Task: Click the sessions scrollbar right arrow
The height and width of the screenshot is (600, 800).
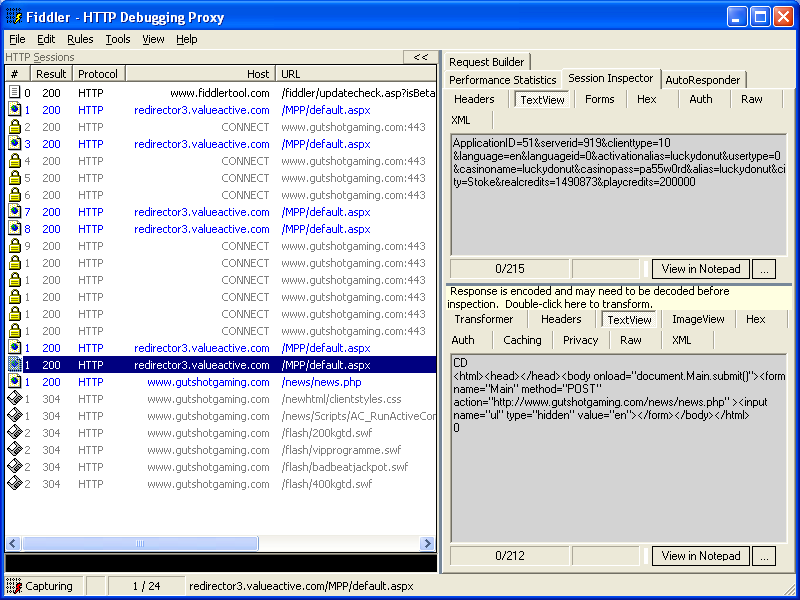Action: [x=427, y=543]
